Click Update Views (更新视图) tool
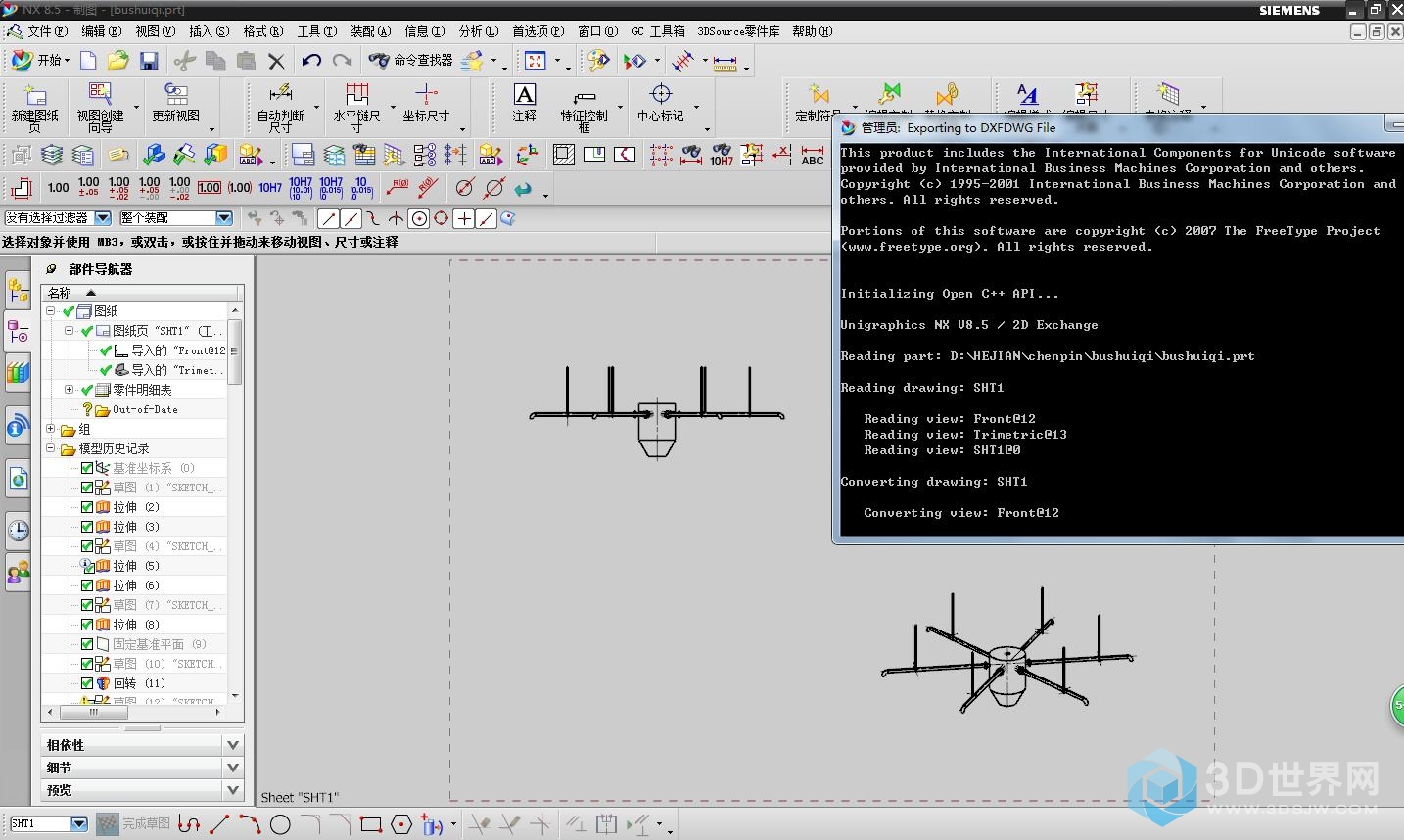This screenshot has height=840, width=1404. pos(176,103)
